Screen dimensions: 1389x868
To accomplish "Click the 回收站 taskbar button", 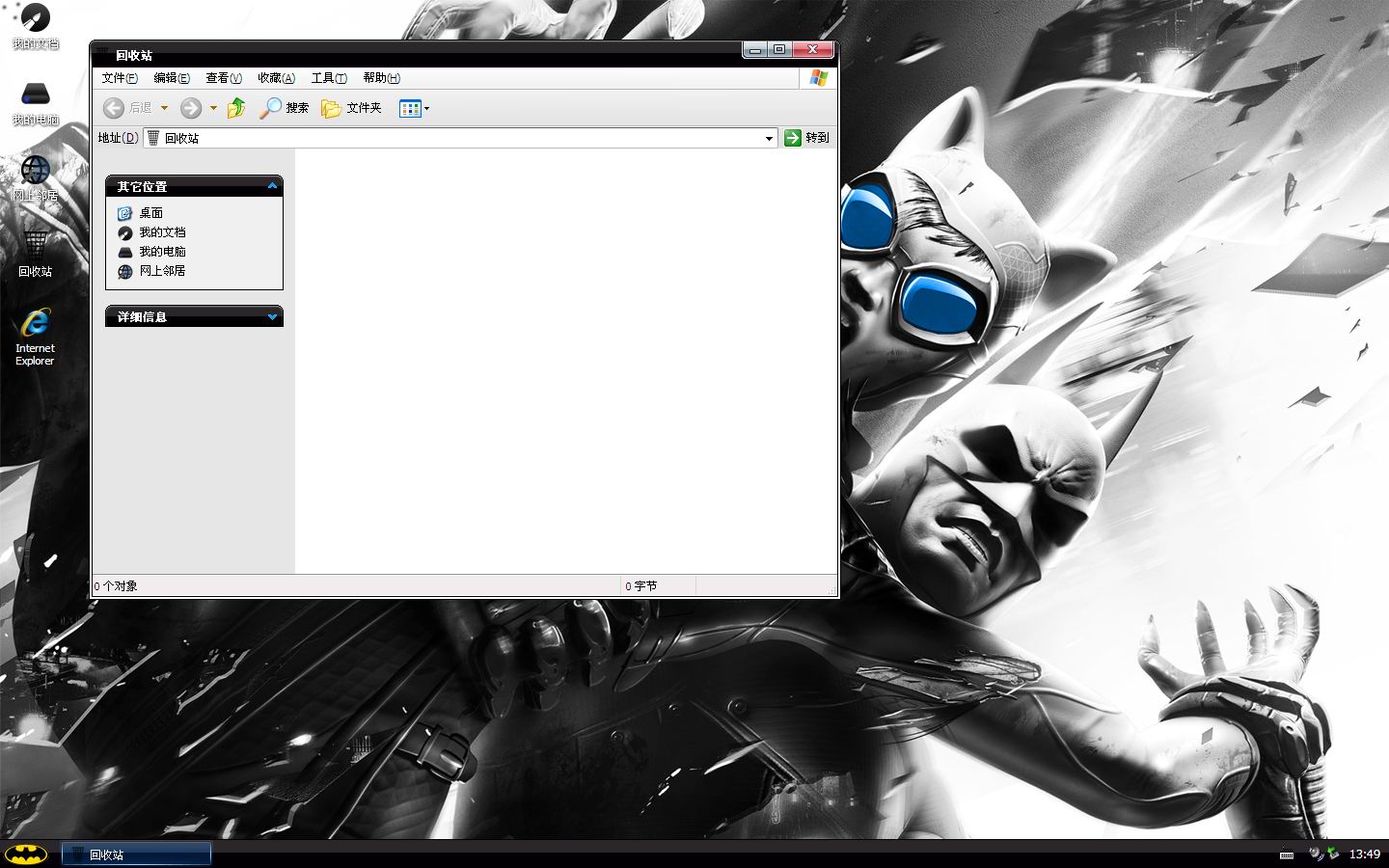I will [x=137, y=854].
